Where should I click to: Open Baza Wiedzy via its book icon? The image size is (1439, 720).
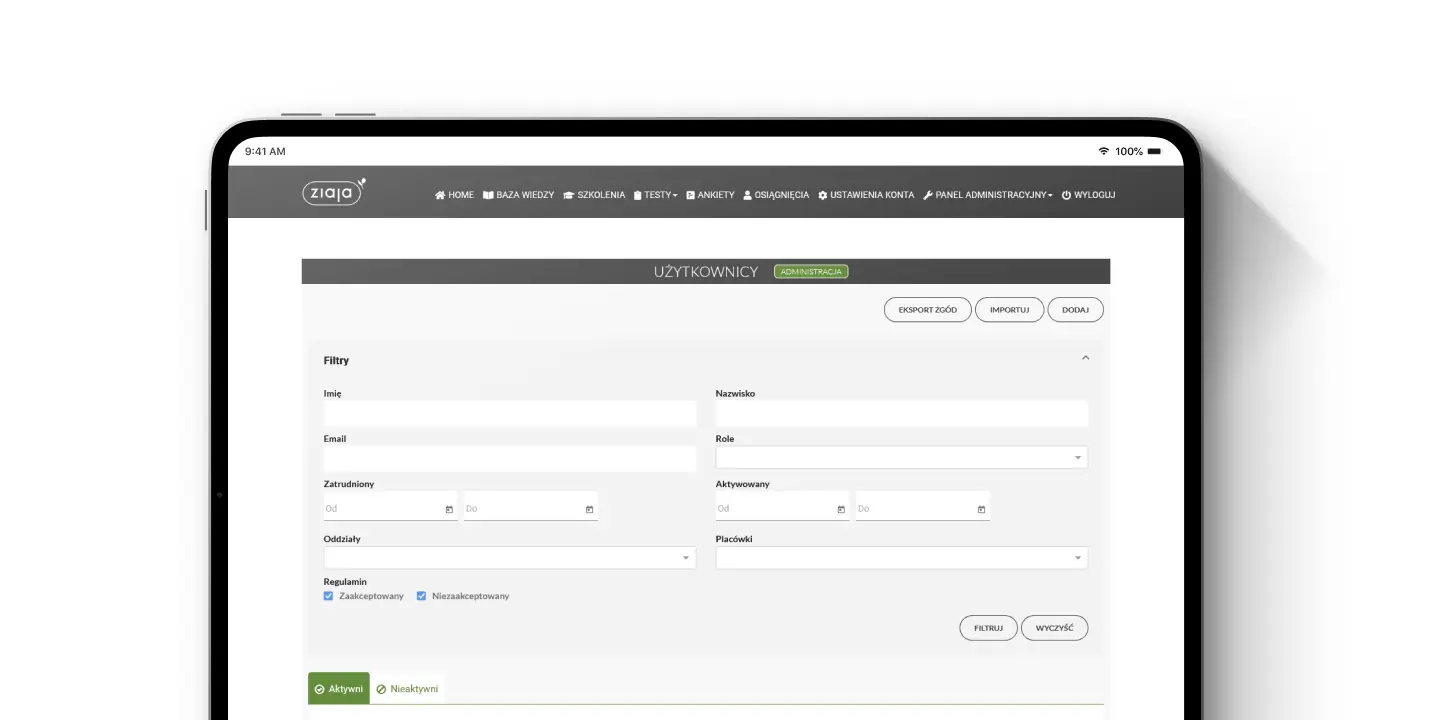(488, 195)
